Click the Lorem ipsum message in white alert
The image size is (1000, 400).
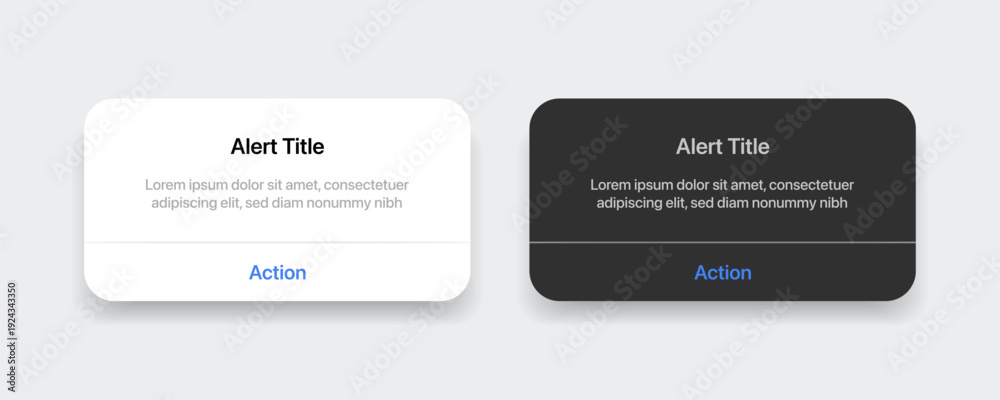click(277, 194)
